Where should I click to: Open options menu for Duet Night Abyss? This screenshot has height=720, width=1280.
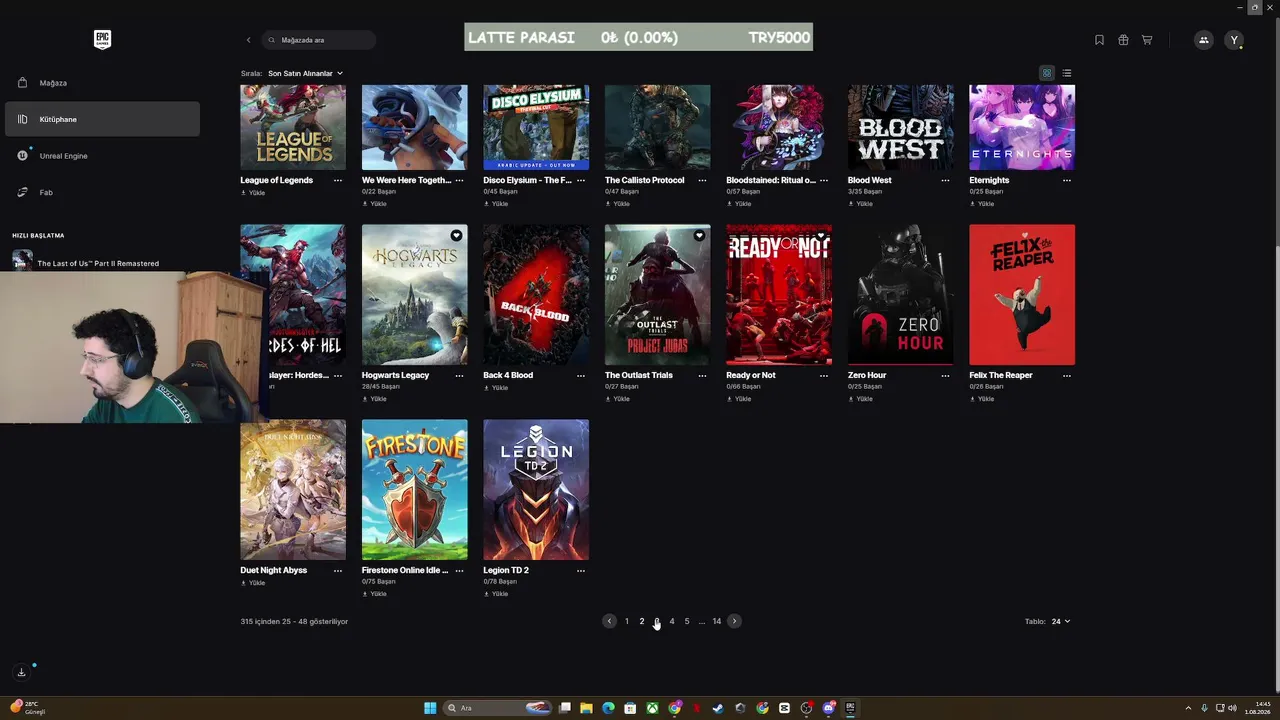click(x=338, y=570)
